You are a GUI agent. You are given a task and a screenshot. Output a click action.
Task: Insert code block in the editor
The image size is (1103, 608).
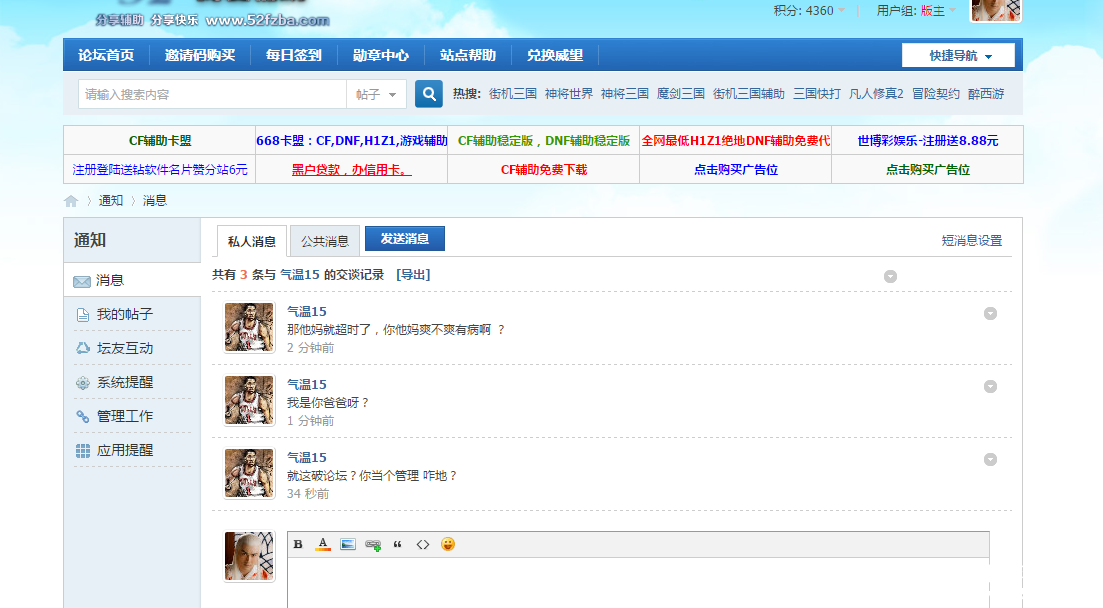point(423,544)
